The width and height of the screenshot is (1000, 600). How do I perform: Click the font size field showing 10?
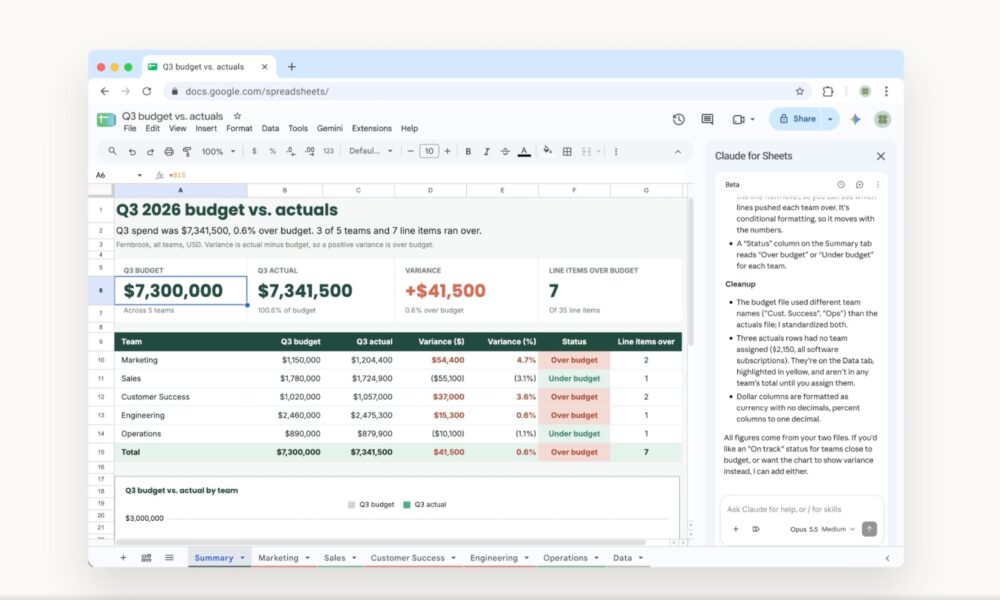coord(429,152)
